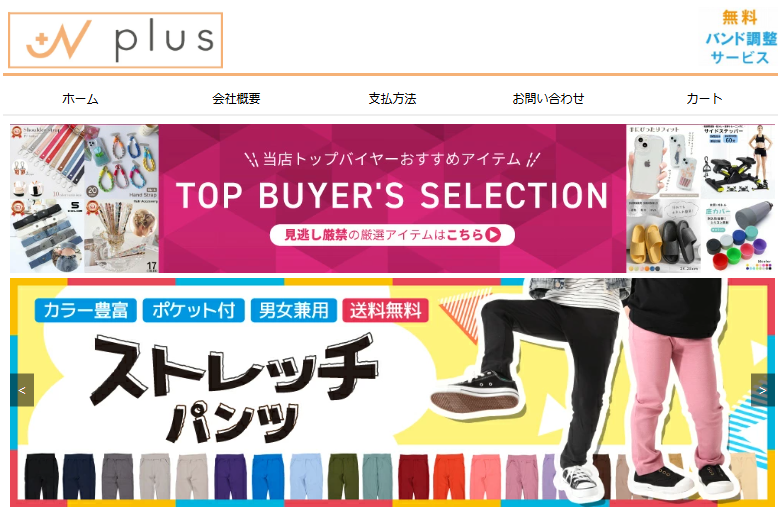Viewport: 778px width, 511px height.
Task: Show the previous carousel slide
Action: pos(22,390)
